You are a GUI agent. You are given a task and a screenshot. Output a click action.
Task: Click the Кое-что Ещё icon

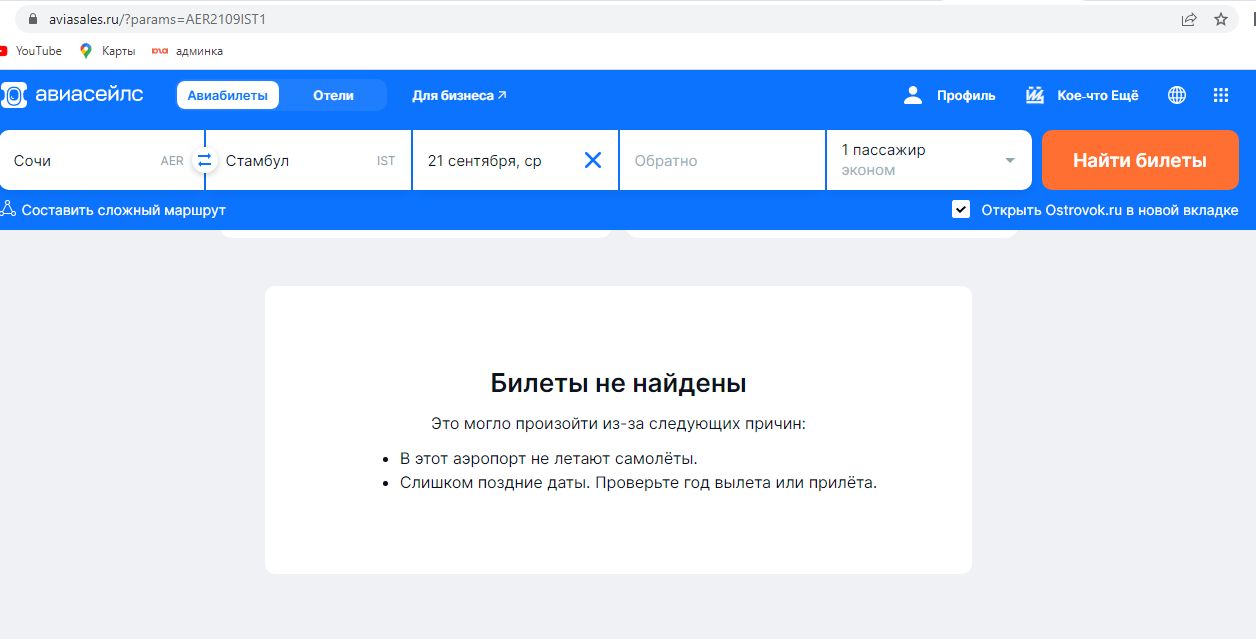coord(1035,95)
